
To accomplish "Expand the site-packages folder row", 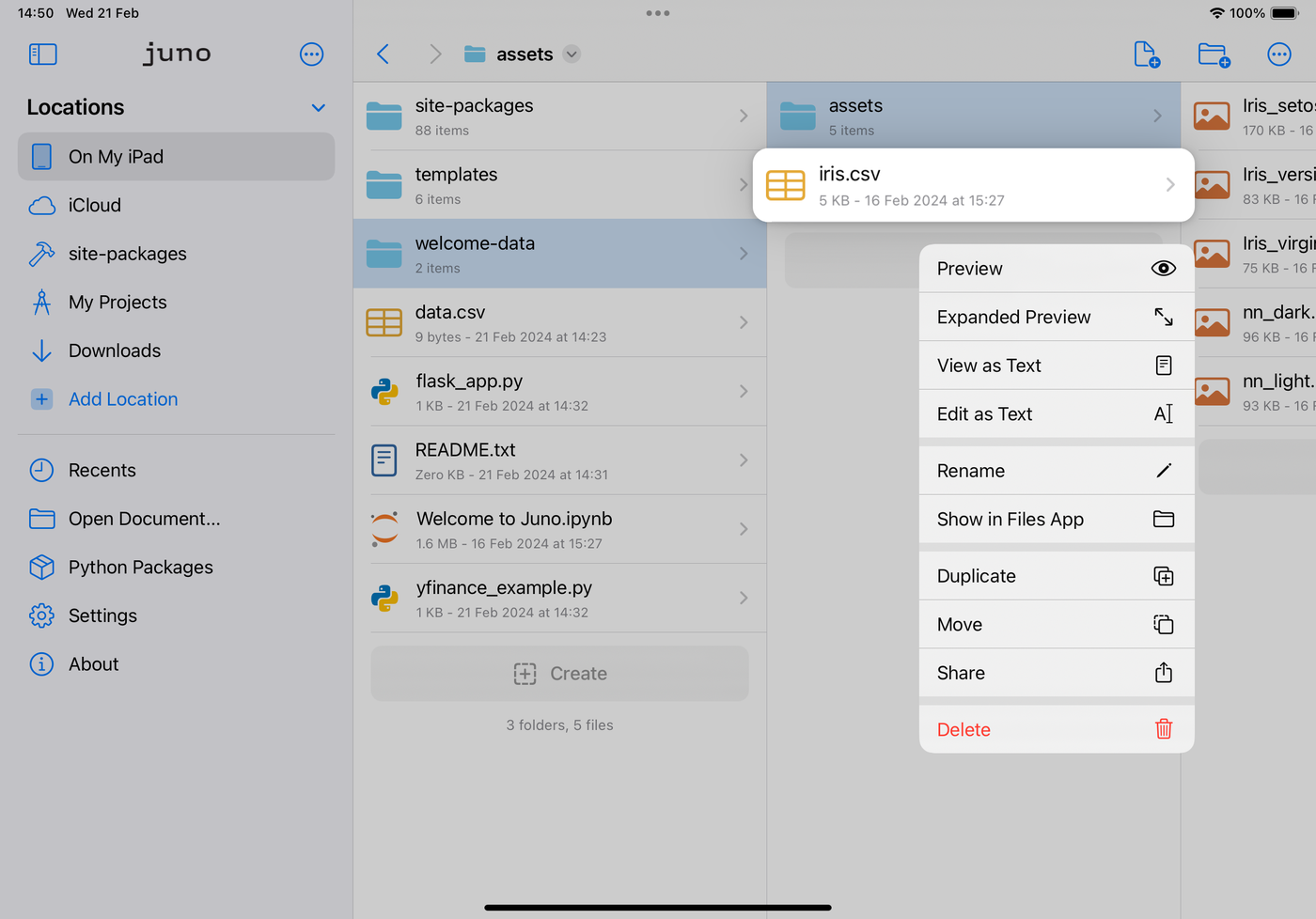I will (x=559, y=117).
